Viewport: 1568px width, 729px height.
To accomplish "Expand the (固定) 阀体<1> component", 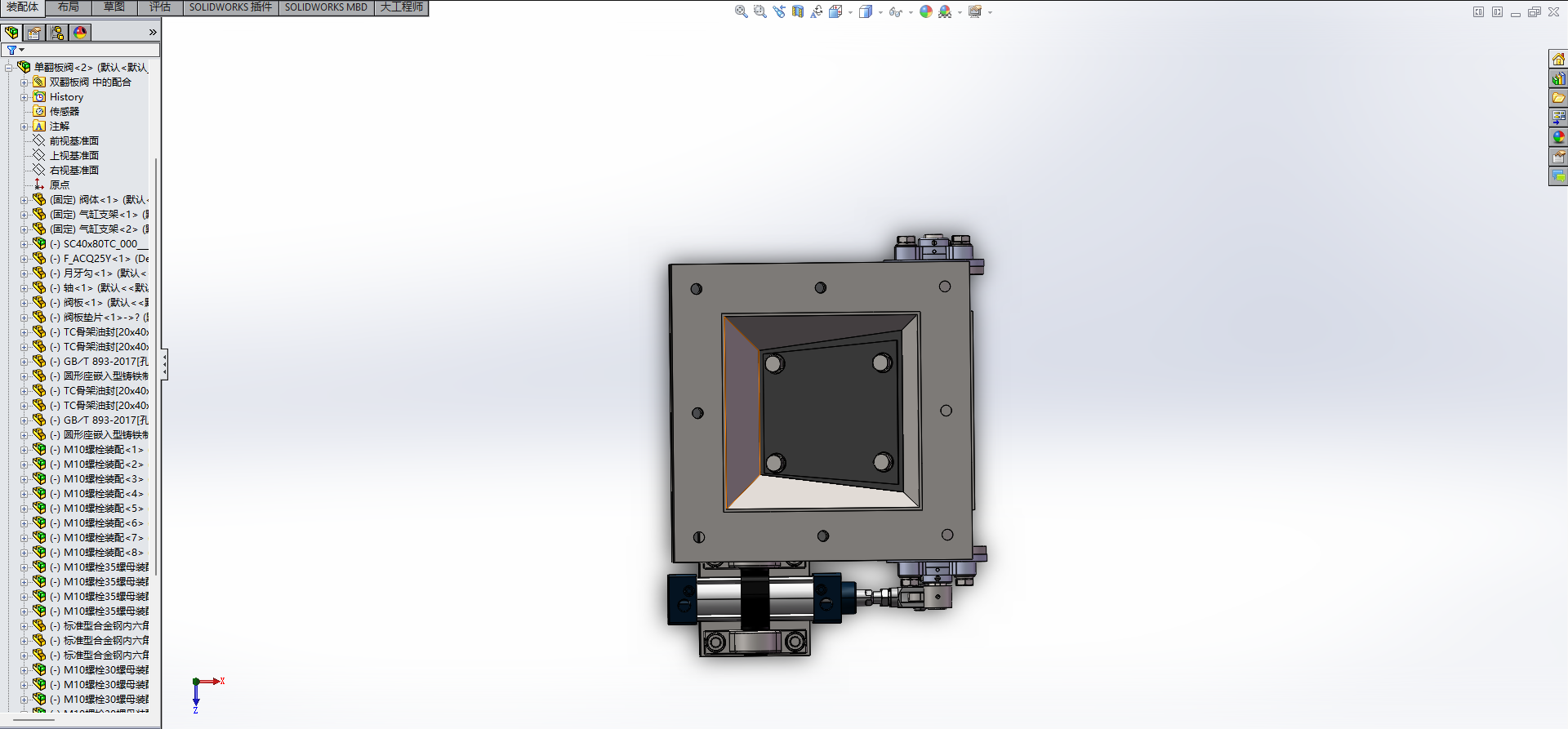I will 24,200.
